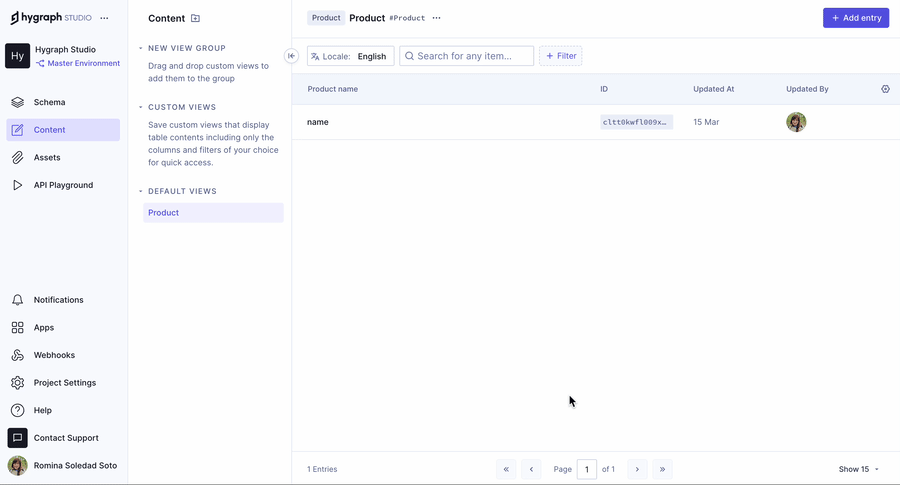Add a filter with the Filter button
Image resolution: width=900 pixels, height=485 pixels.
561,56
